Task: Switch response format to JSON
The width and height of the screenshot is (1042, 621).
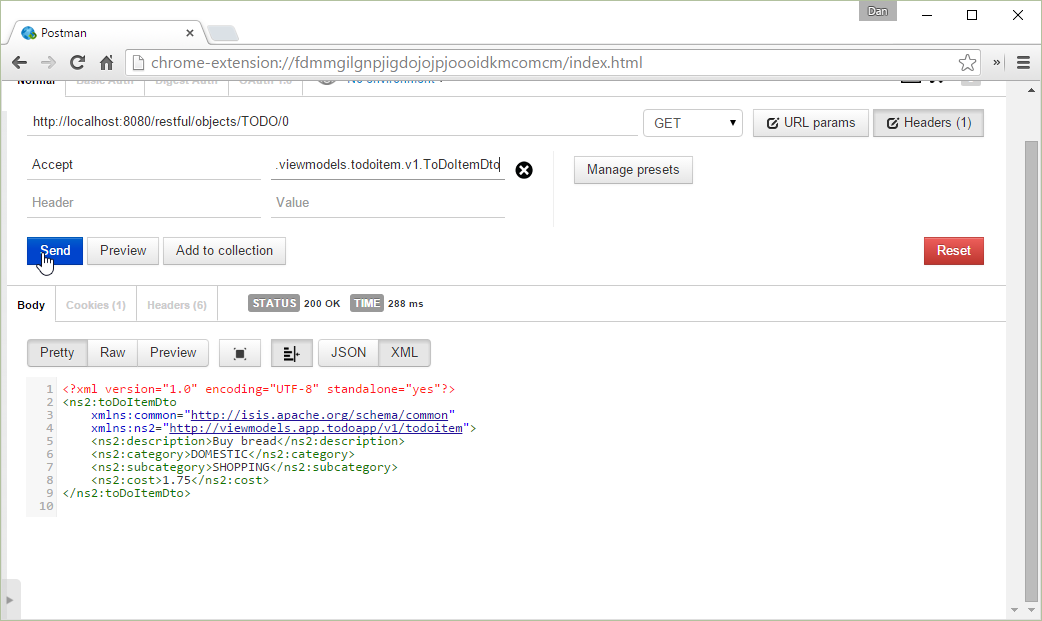Action: (x=348, y=352)
